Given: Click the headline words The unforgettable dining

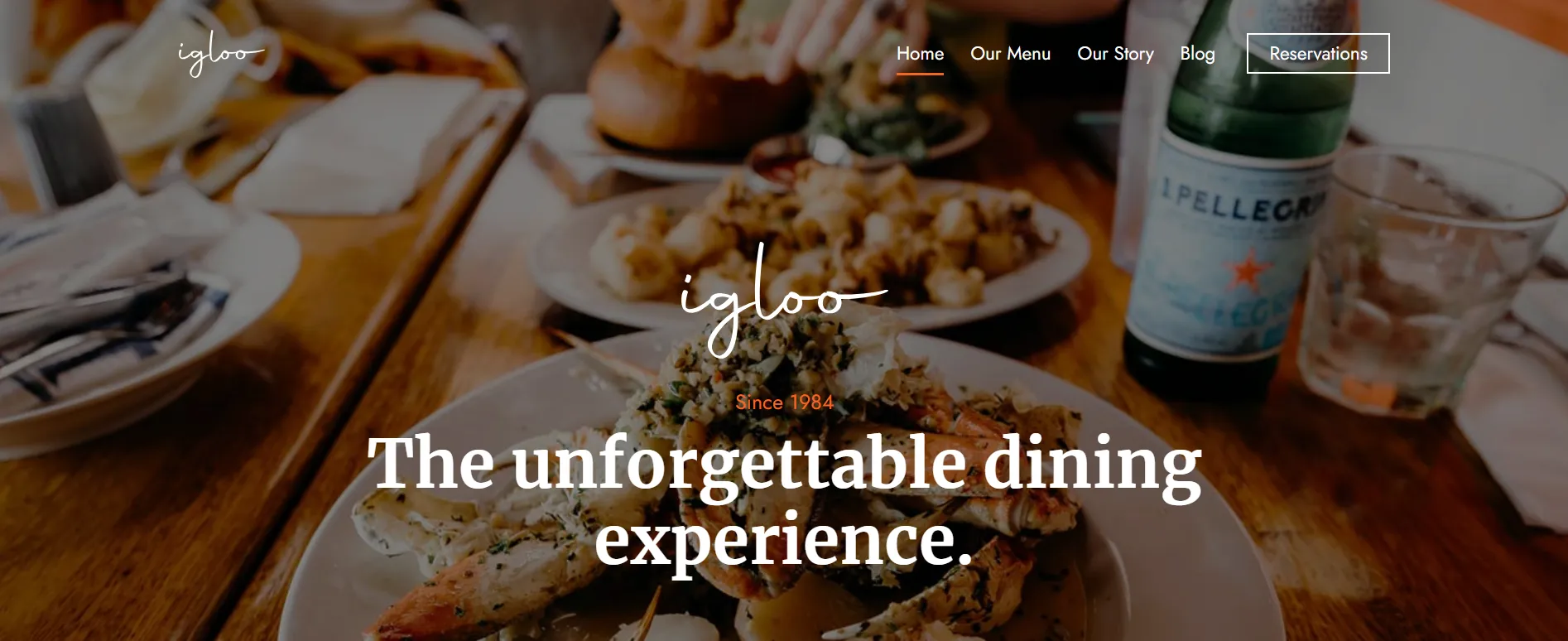Looking at the screenshot, I should pyautogui.click(x=784, y=464).
